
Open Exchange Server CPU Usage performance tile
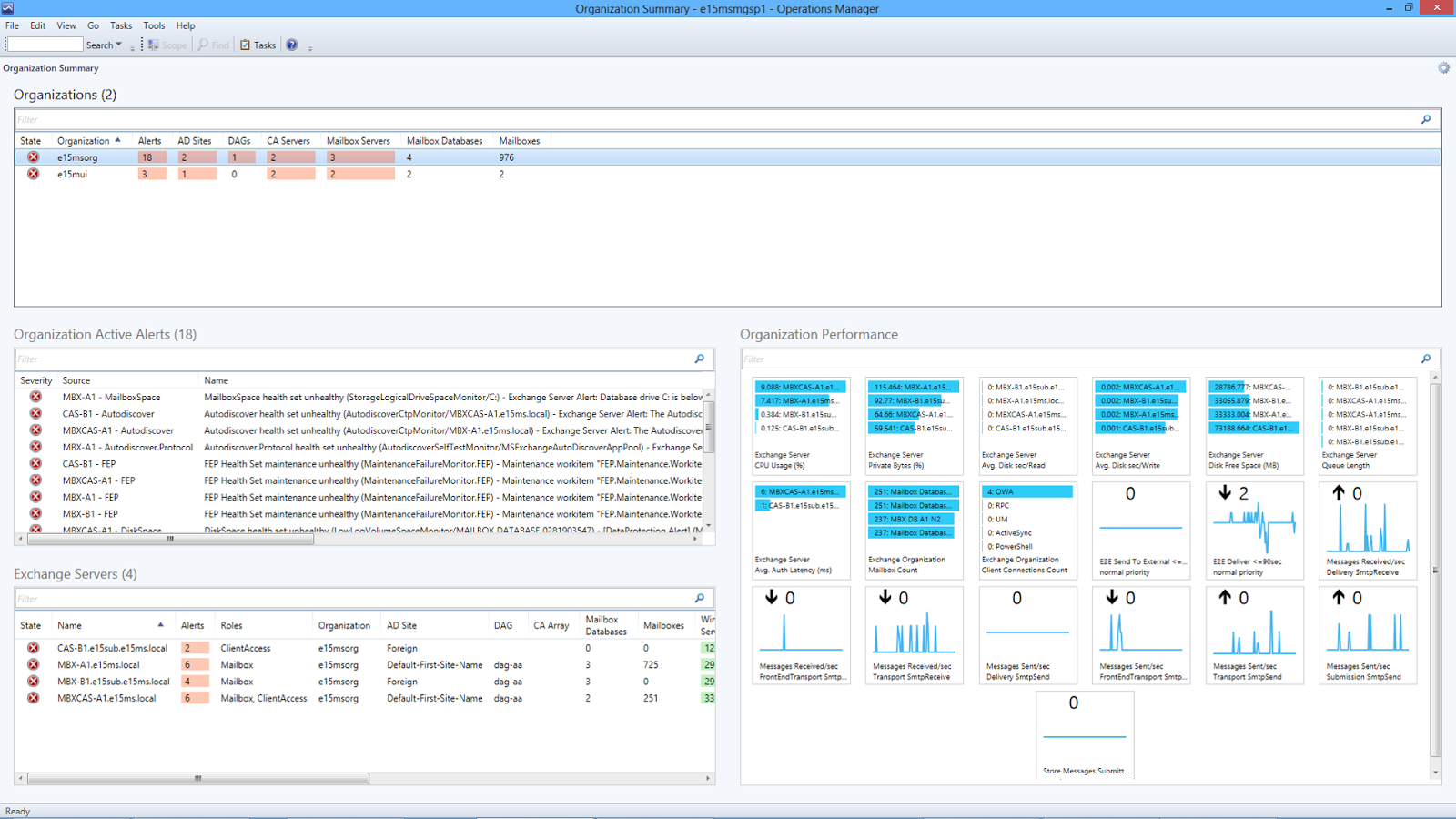801,426
